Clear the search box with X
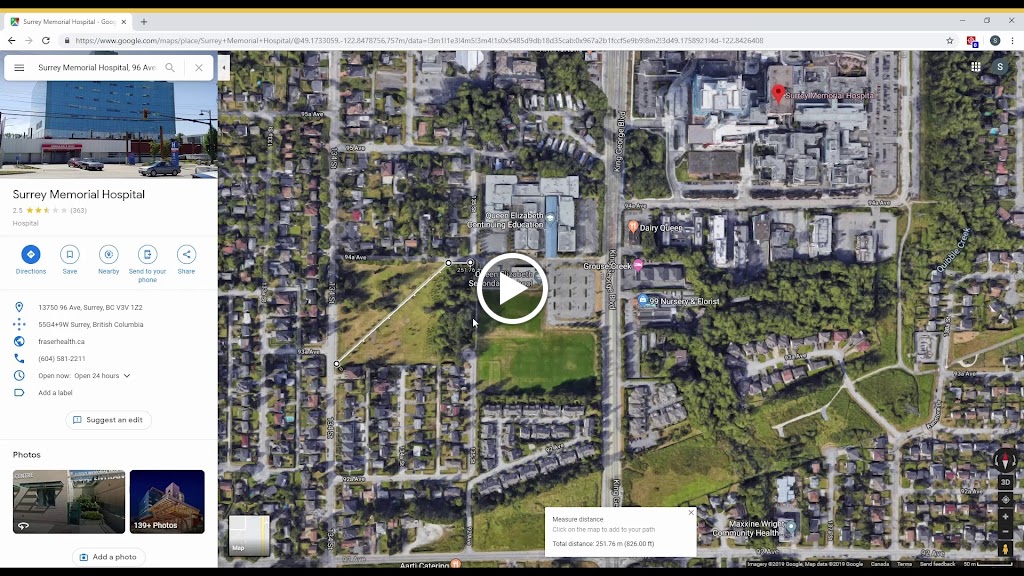This screenshot has width=1024, height=576. (x=199, y=67)
